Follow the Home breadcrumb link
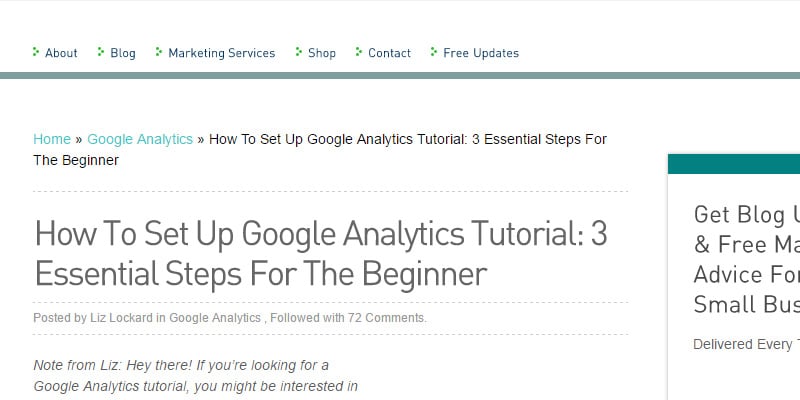Image resolution: width=800 pixels, height=400 pixels. [x=52, y=139]
